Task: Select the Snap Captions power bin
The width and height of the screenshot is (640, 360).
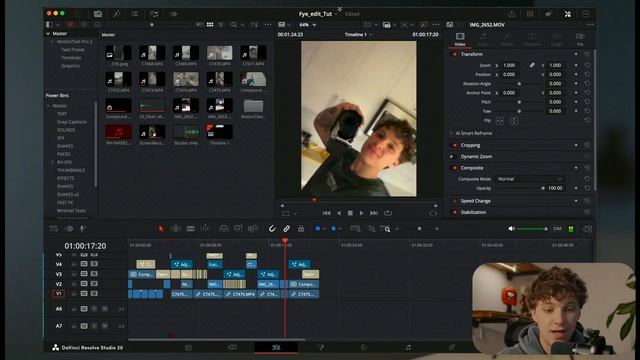Action: 71,122
